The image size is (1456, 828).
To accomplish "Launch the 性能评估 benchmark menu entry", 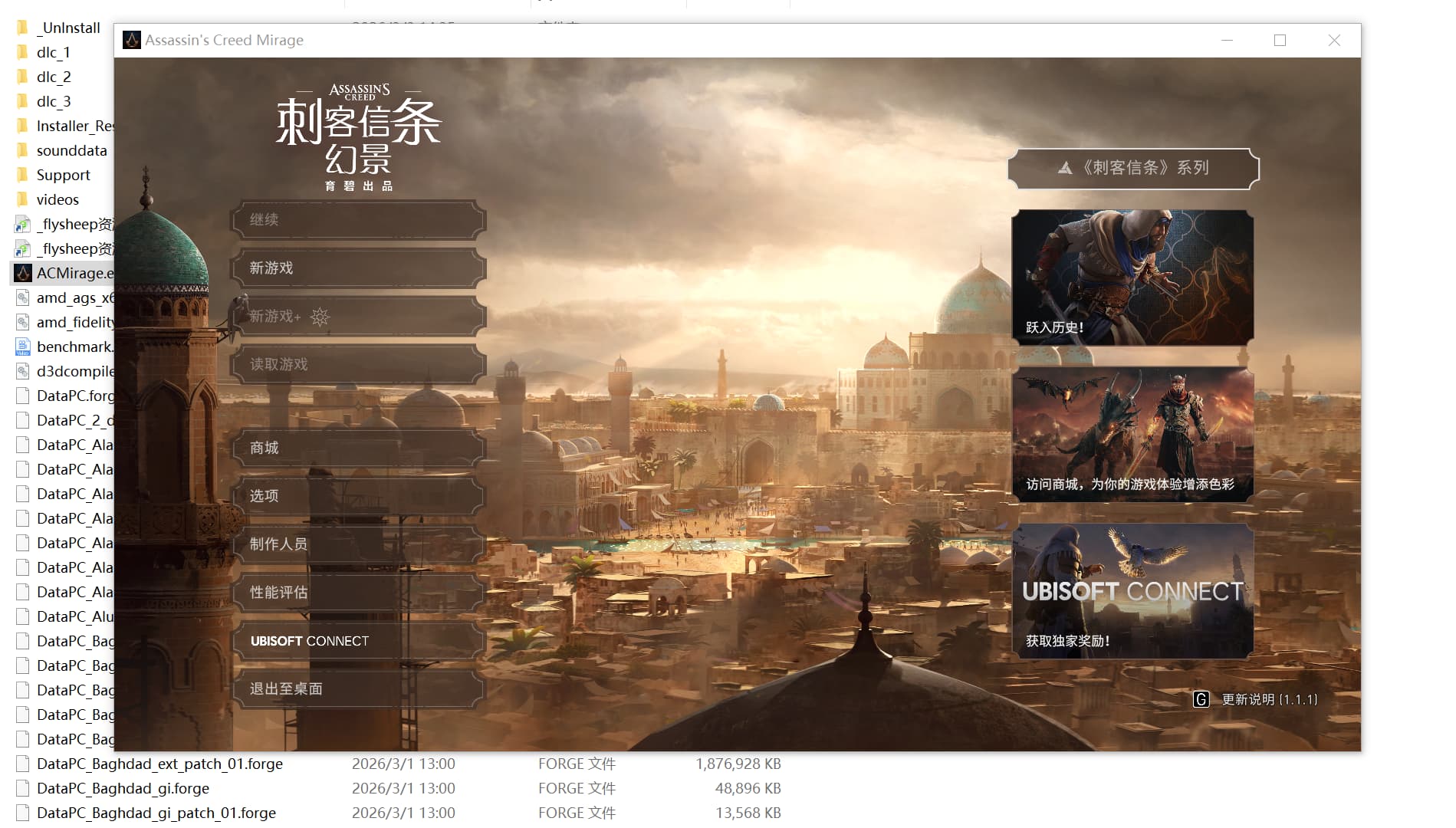I will click(358, 593).
